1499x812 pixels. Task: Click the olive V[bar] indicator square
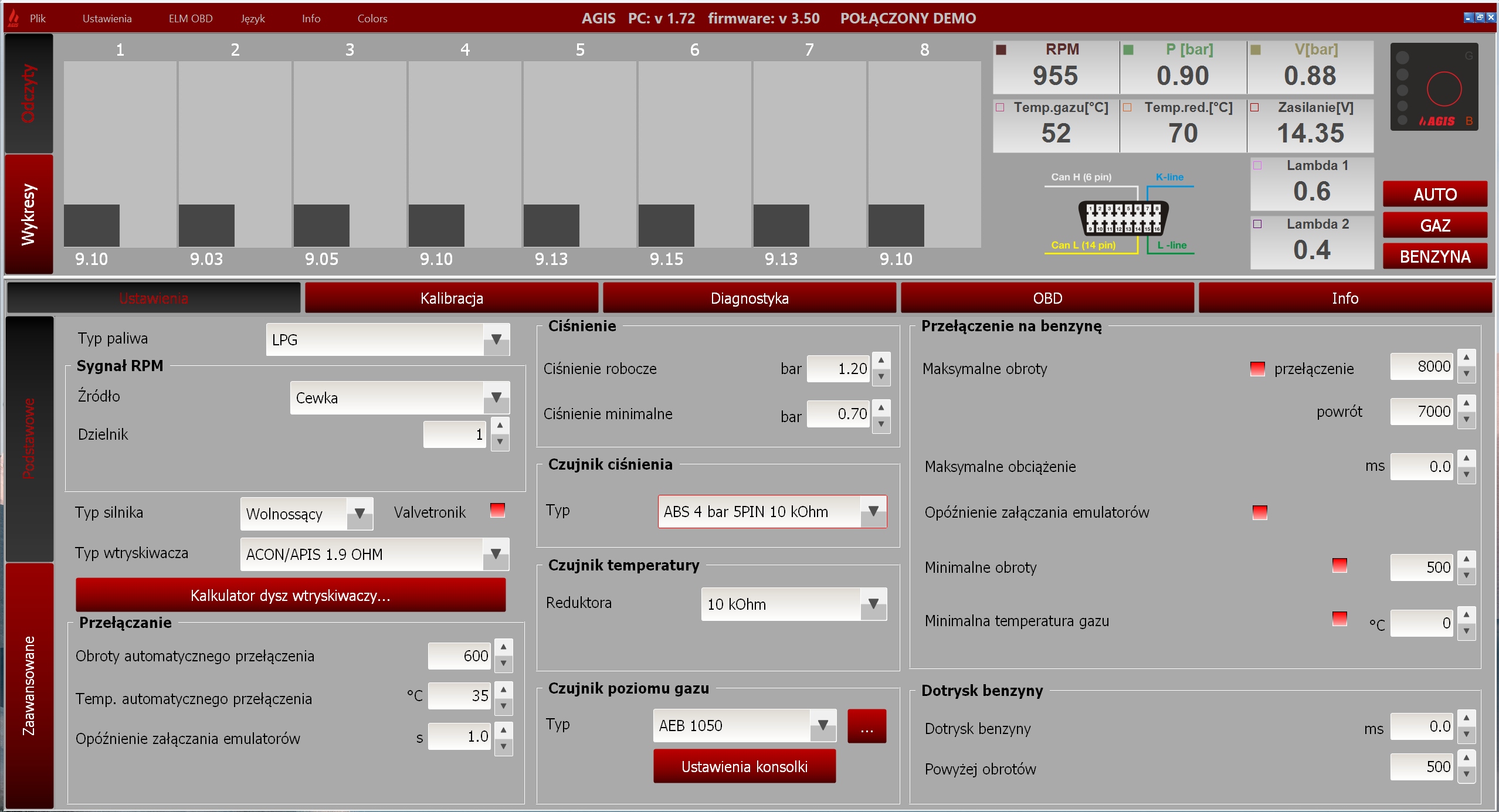coord(1256,50)
